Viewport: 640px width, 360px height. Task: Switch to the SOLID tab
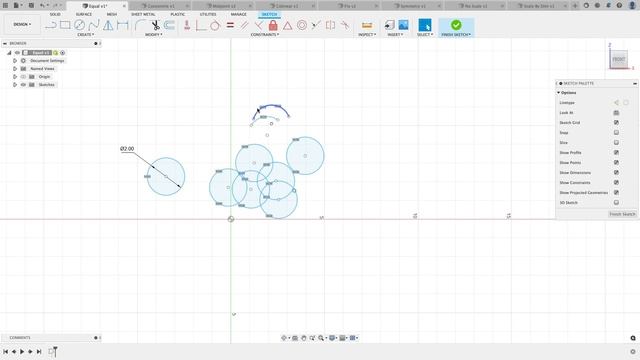pyautogui.click(x=55, y=14)
